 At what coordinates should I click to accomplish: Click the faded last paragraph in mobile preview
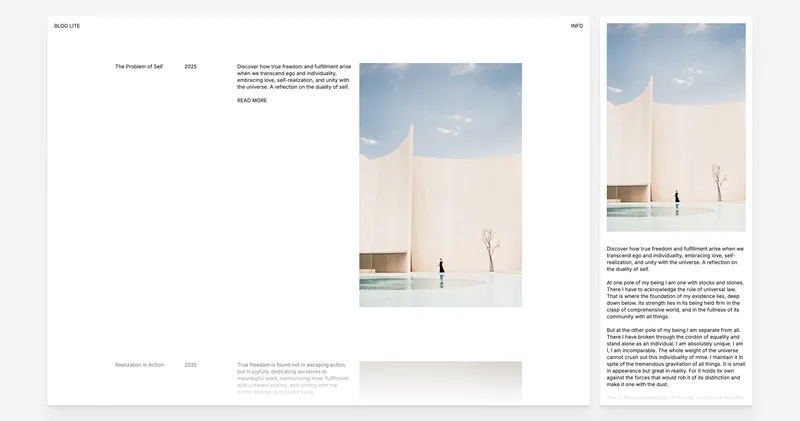pos(675,397)
